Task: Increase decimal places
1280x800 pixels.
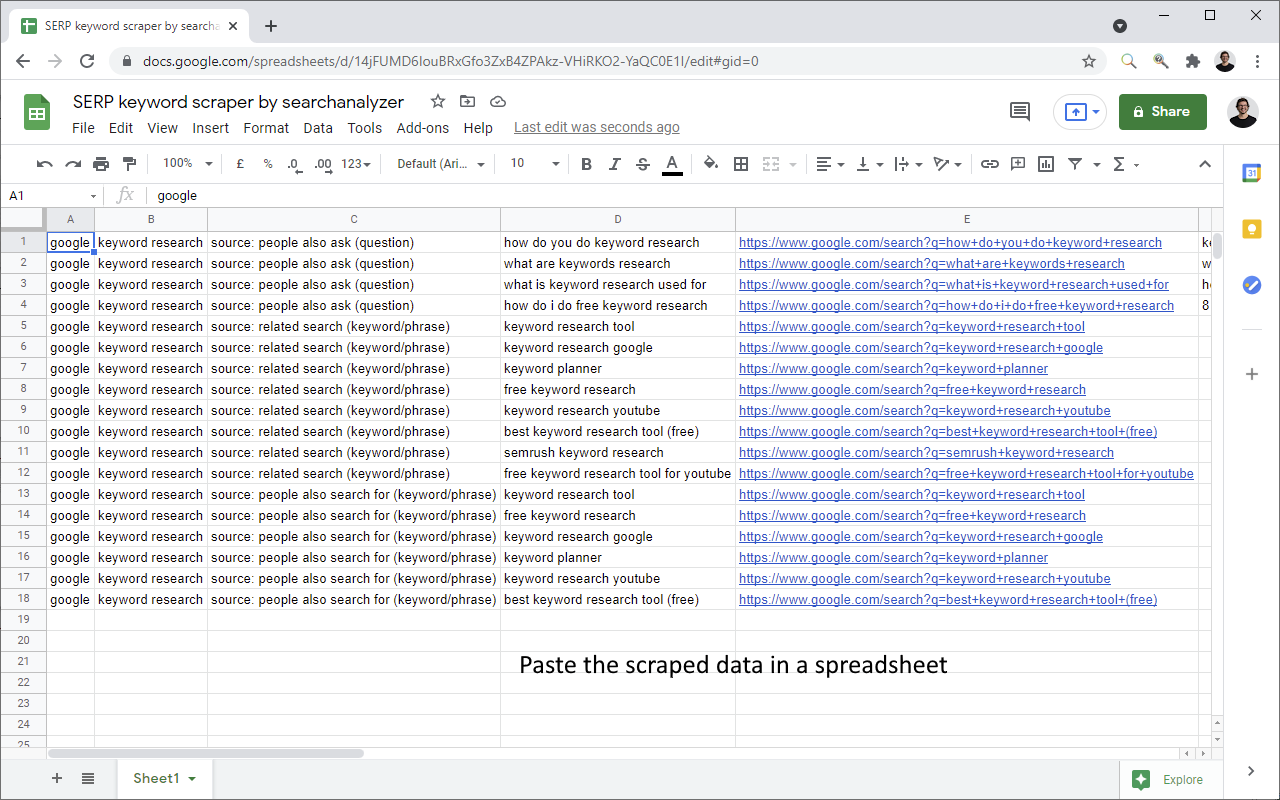Action: 323,164
